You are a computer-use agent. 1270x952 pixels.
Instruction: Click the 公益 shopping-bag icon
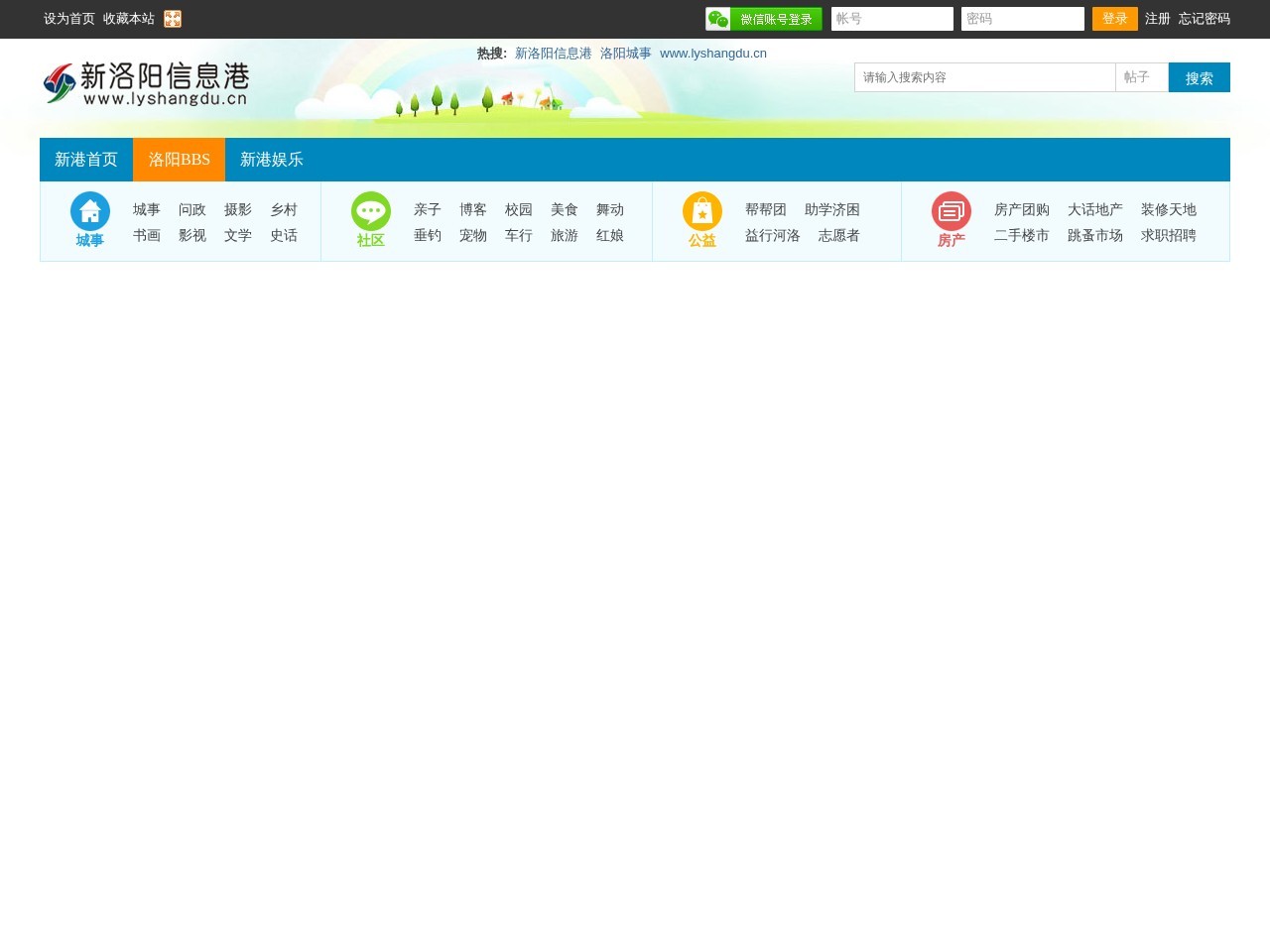(702, 212)
